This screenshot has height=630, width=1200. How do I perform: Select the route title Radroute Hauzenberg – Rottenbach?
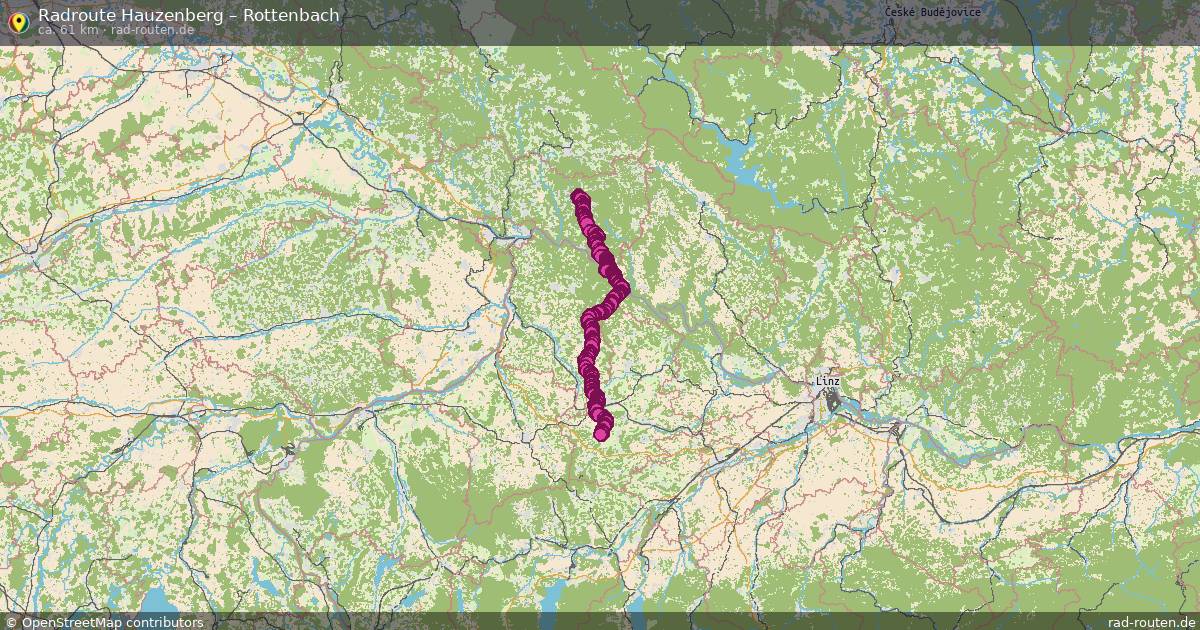coord(188,15)
